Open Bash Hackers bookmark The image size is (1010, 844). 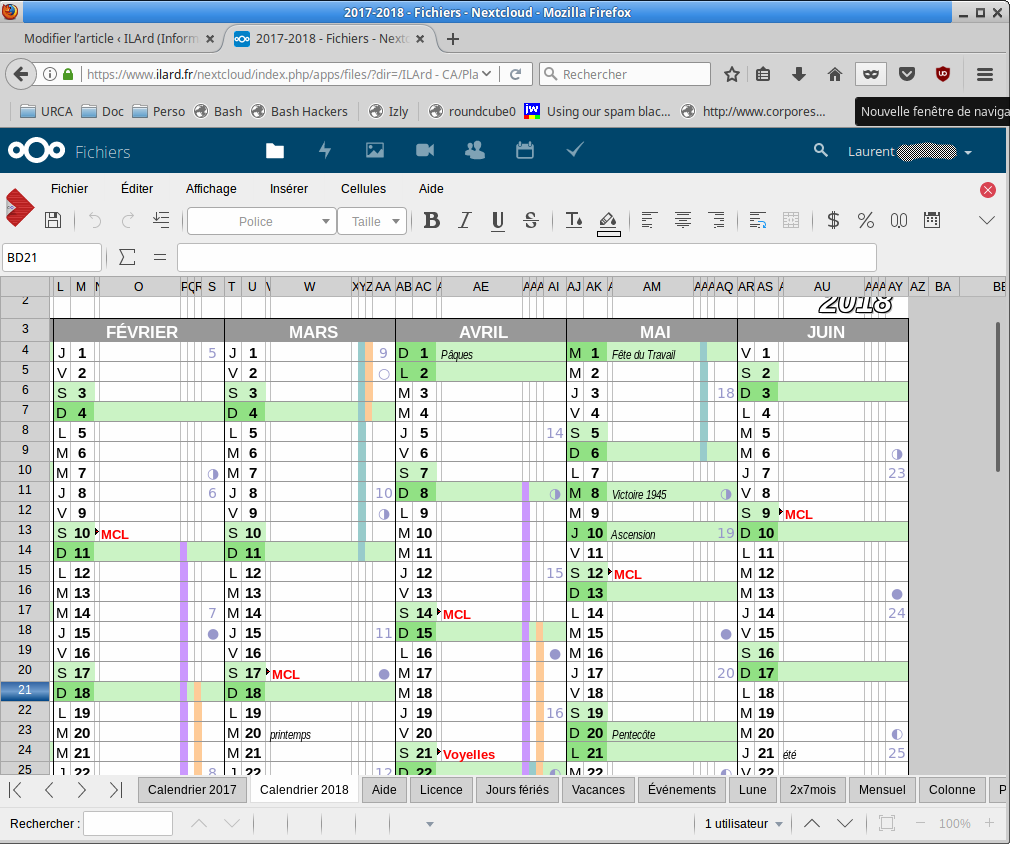pos(300,111)
